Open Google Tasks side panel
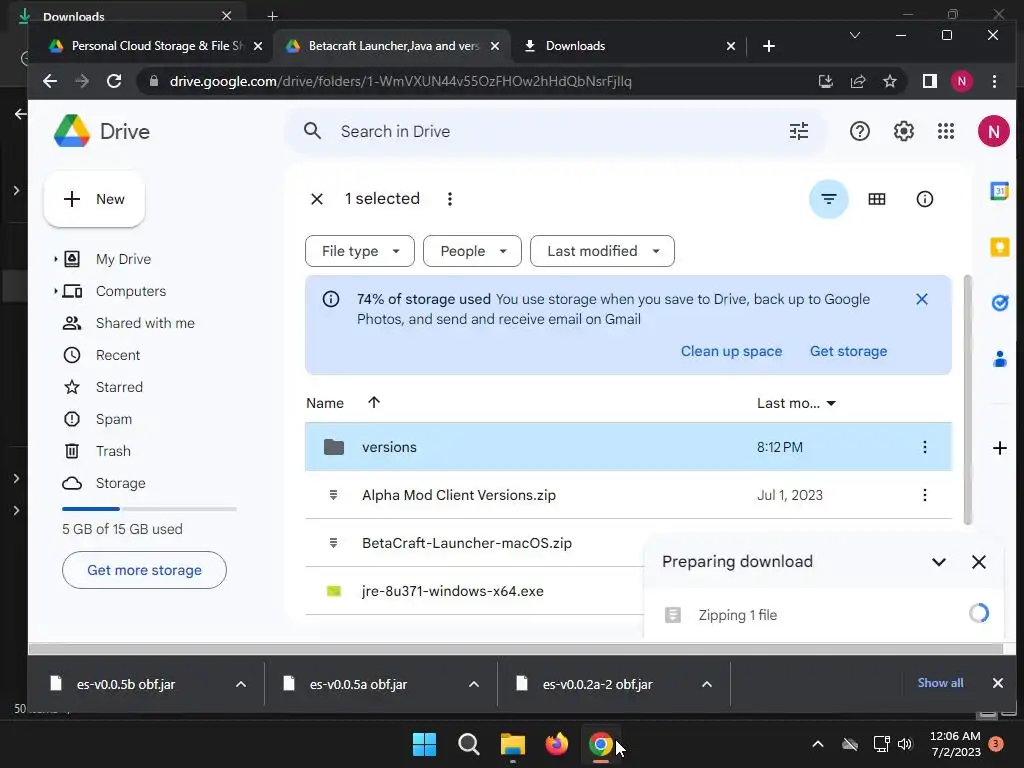1024x768 pixels. tap(999, 303)
